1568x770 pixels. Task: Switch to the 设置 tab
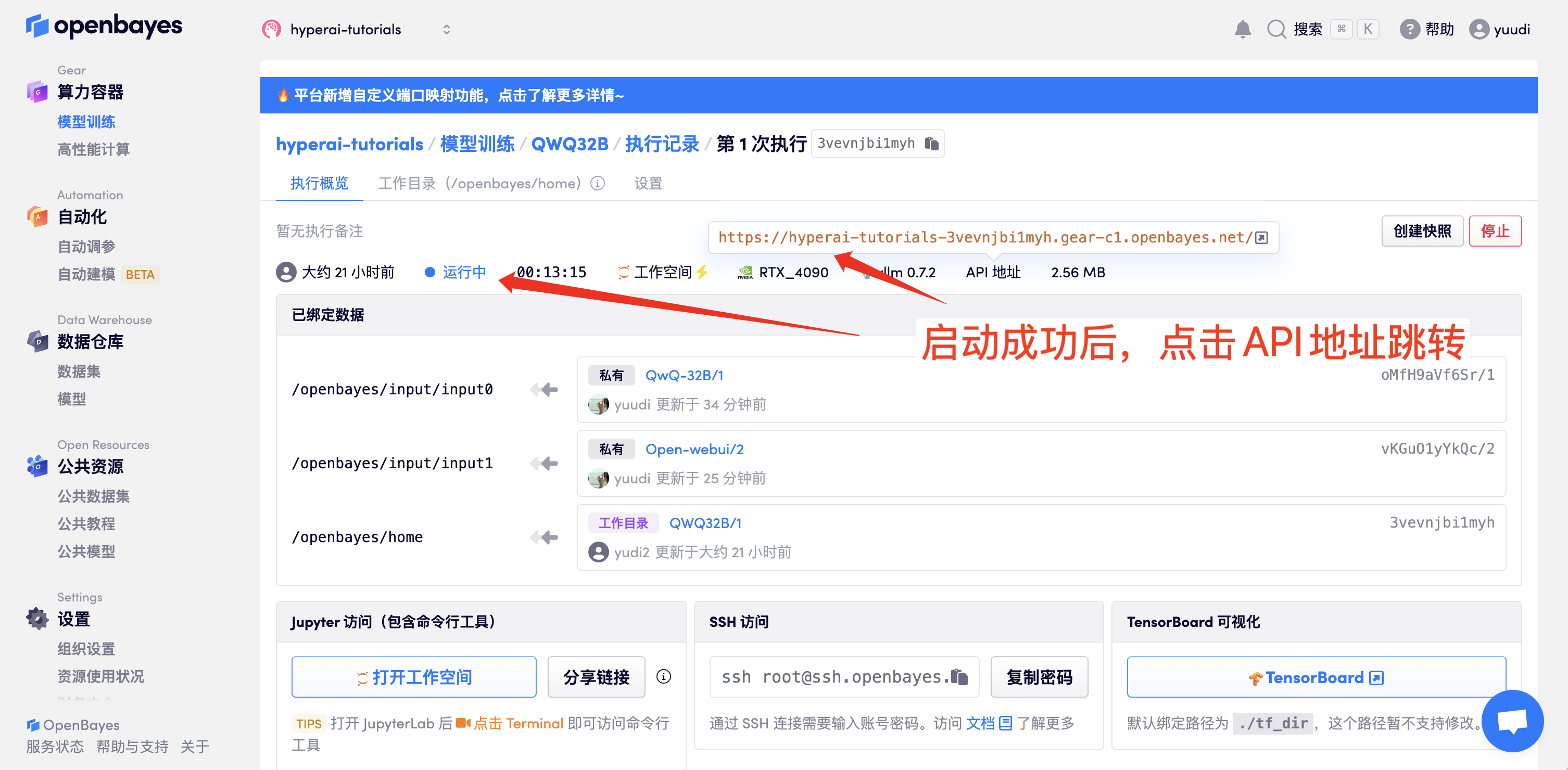648,183
